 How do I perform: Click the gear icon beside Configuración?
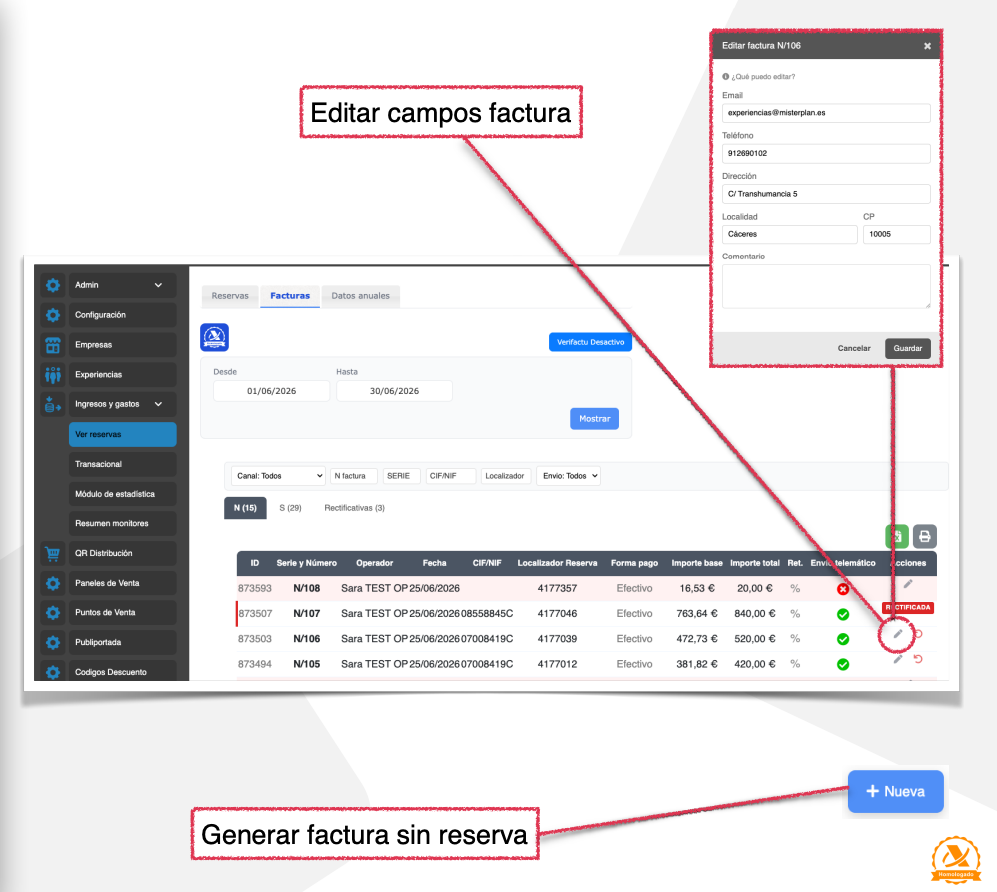[53, 315]
